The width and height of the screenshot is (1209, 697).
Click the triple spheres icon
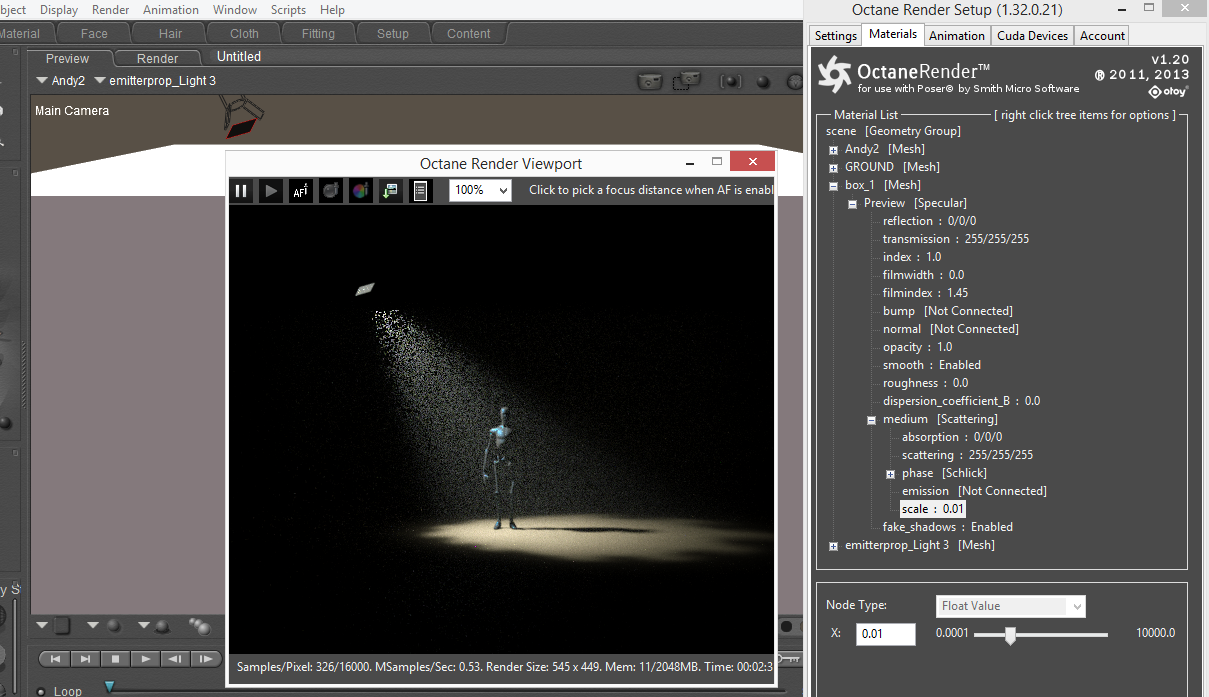[x=200, y=627]
